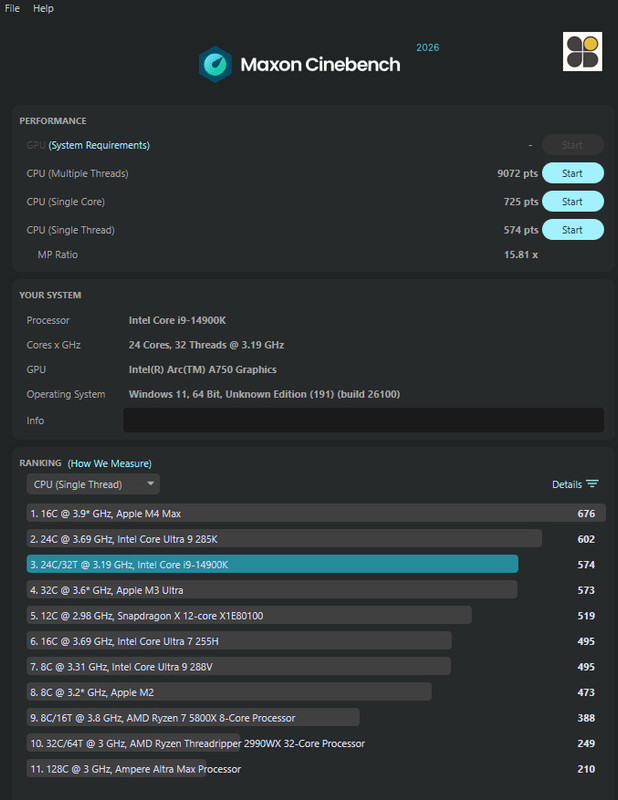
Task: Click the CPU (Multiple Threads) label
Action: (x=77, y=173)
